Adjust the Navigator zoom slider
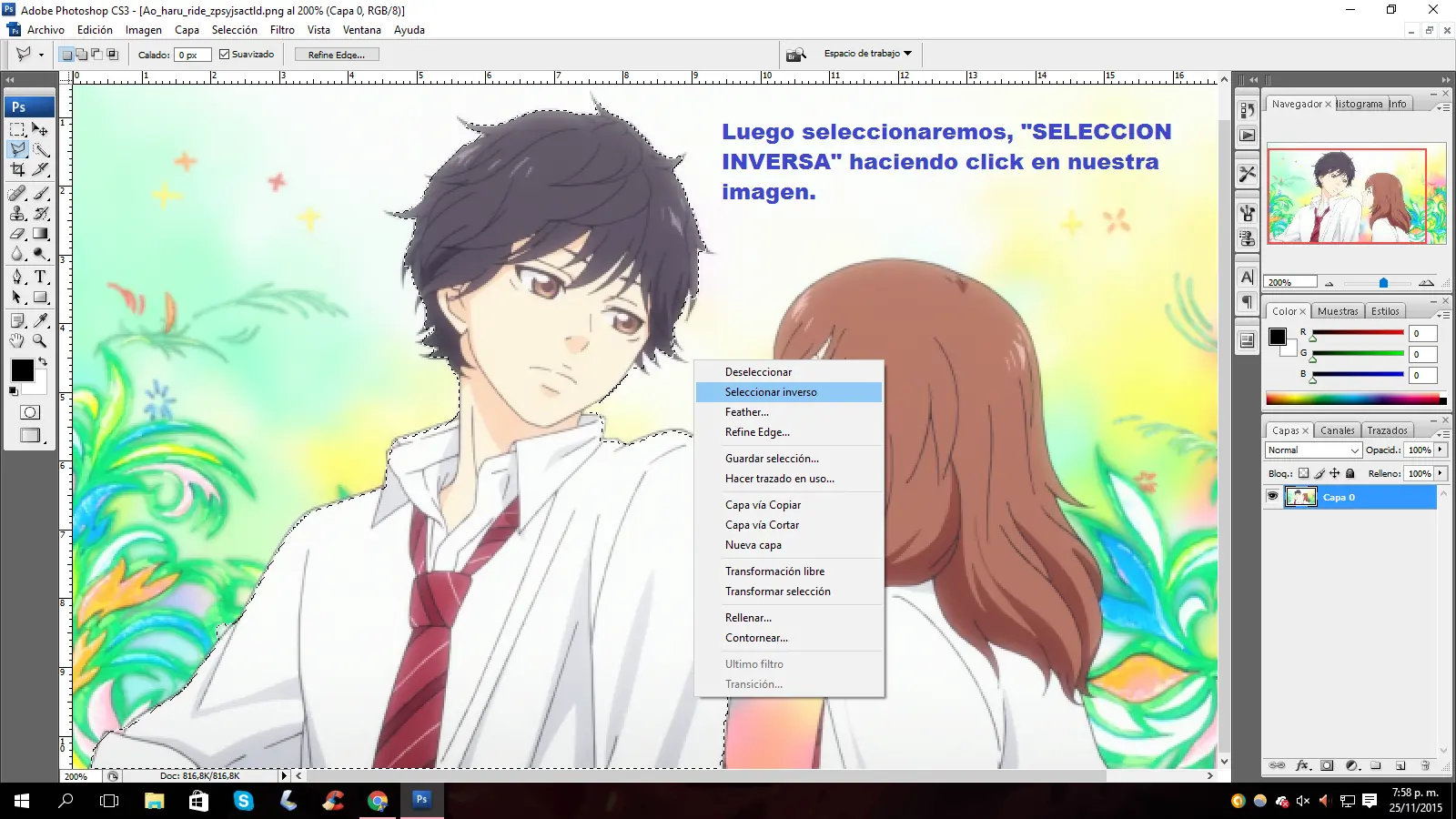This screenshot has width=1456, height=819. point(1383,283)
